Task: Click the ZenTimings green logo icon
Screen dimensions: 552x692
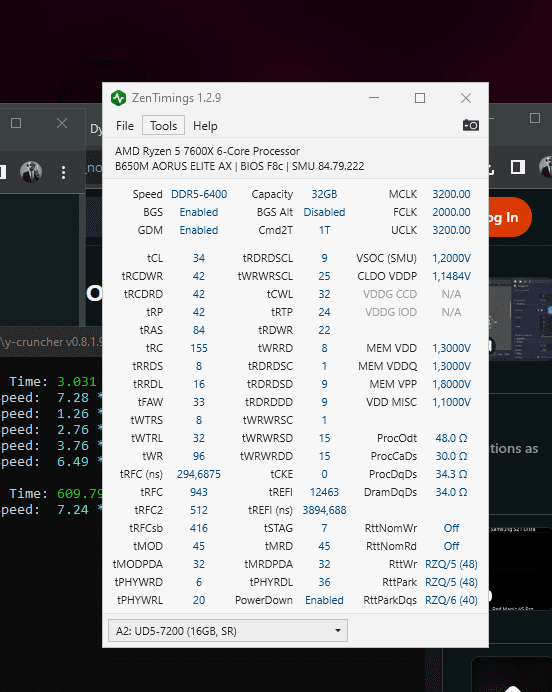Action: tap(119, 98)
